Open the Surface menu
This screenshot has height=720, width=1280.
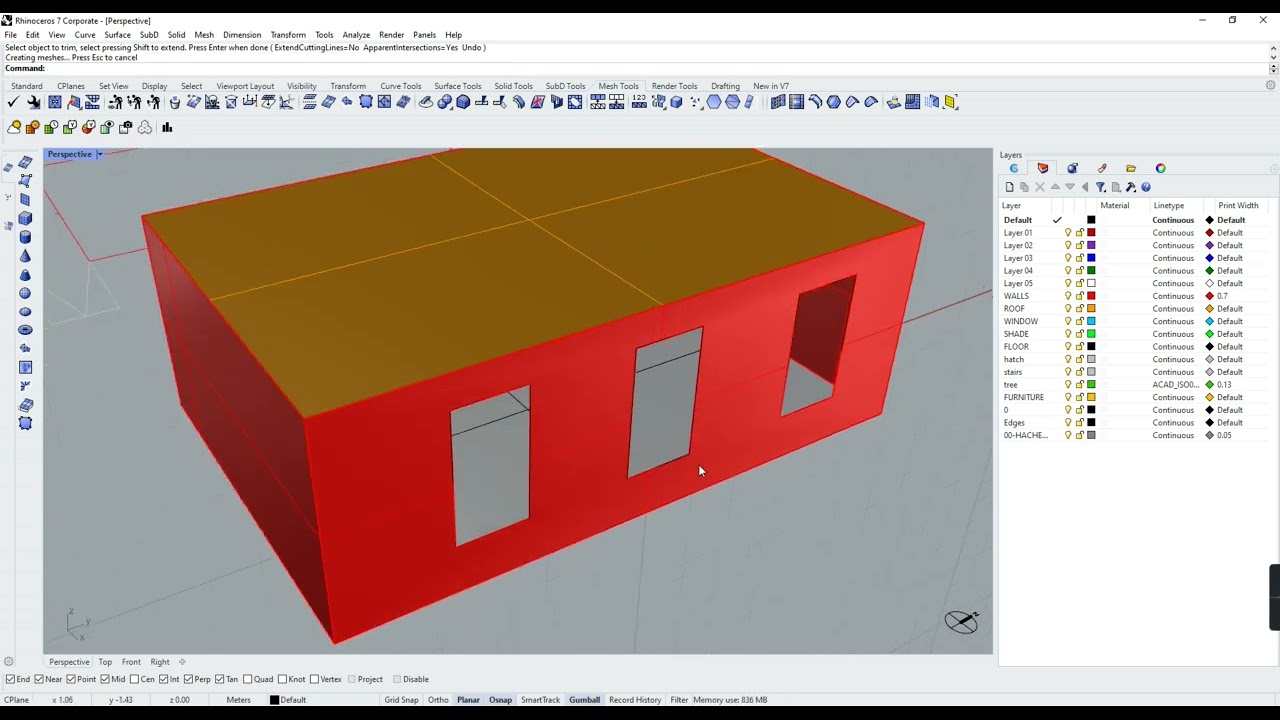(x=117, y=35)
